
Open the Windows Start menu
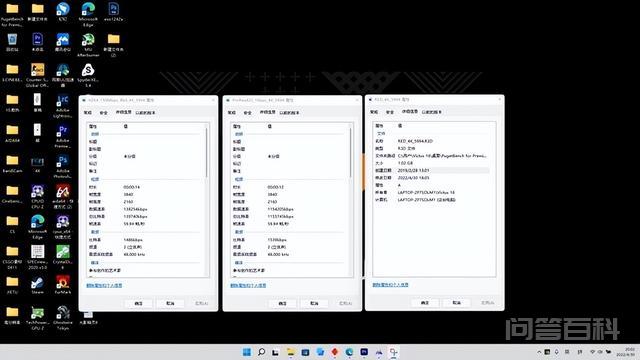(247, 352)
